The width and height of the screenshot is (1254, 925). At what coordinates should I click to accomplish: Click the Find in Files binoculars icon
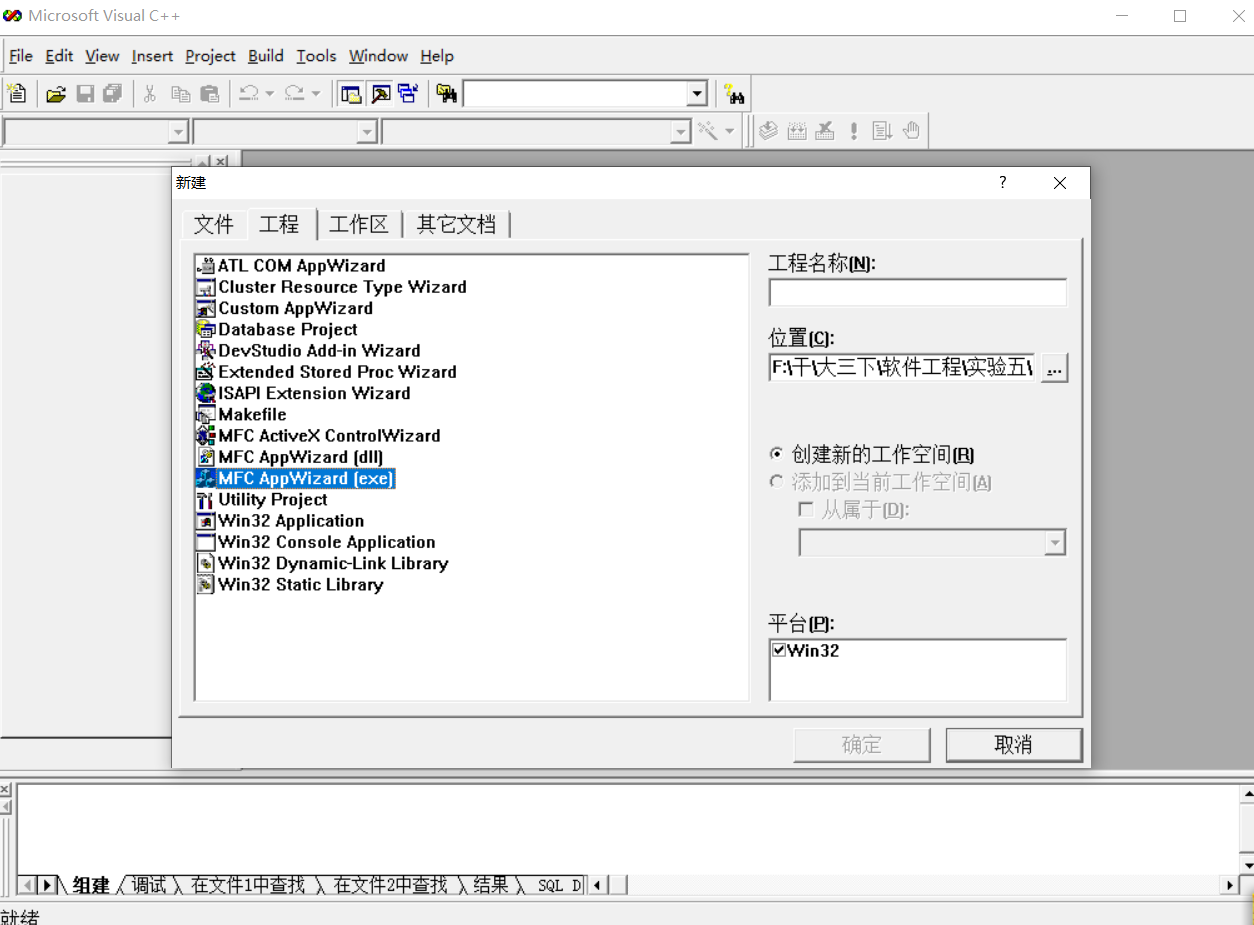446,94
